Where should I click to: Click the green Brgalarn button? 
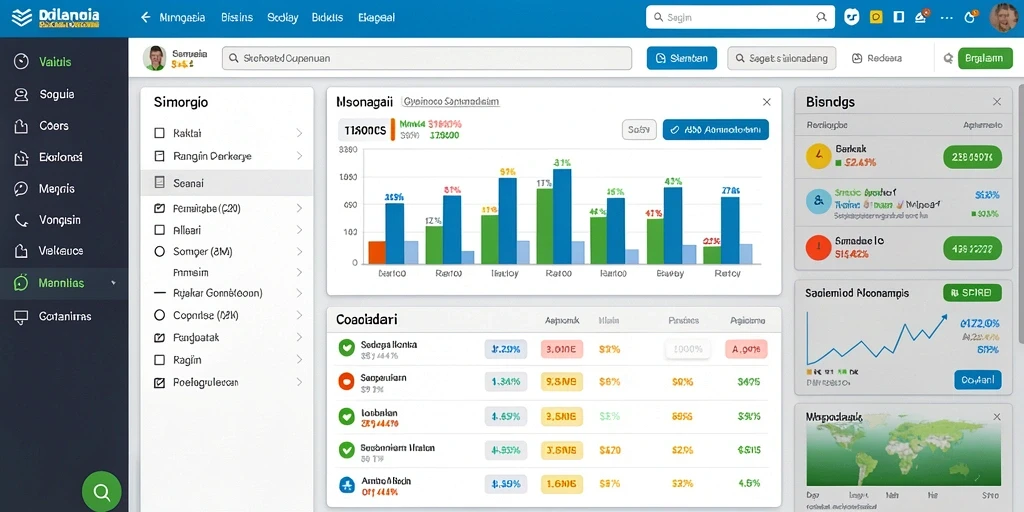point(985,58)
